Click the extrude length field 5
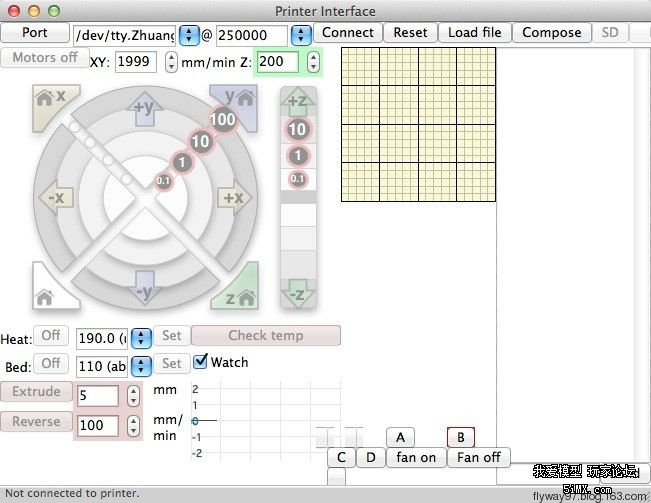 click(x=98, y=396)
